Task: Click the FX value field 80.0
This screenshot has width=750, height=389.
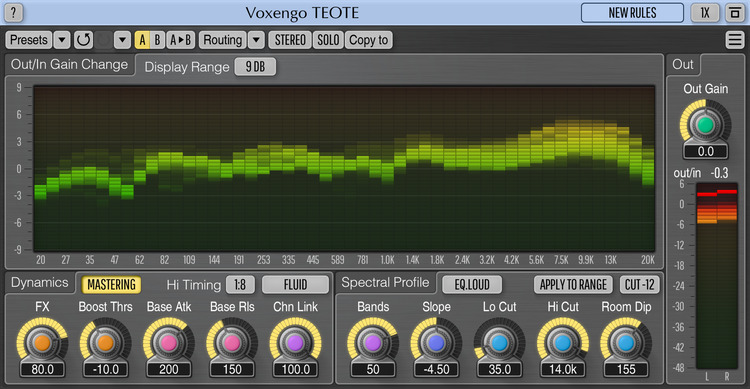Action: [42, 369]
